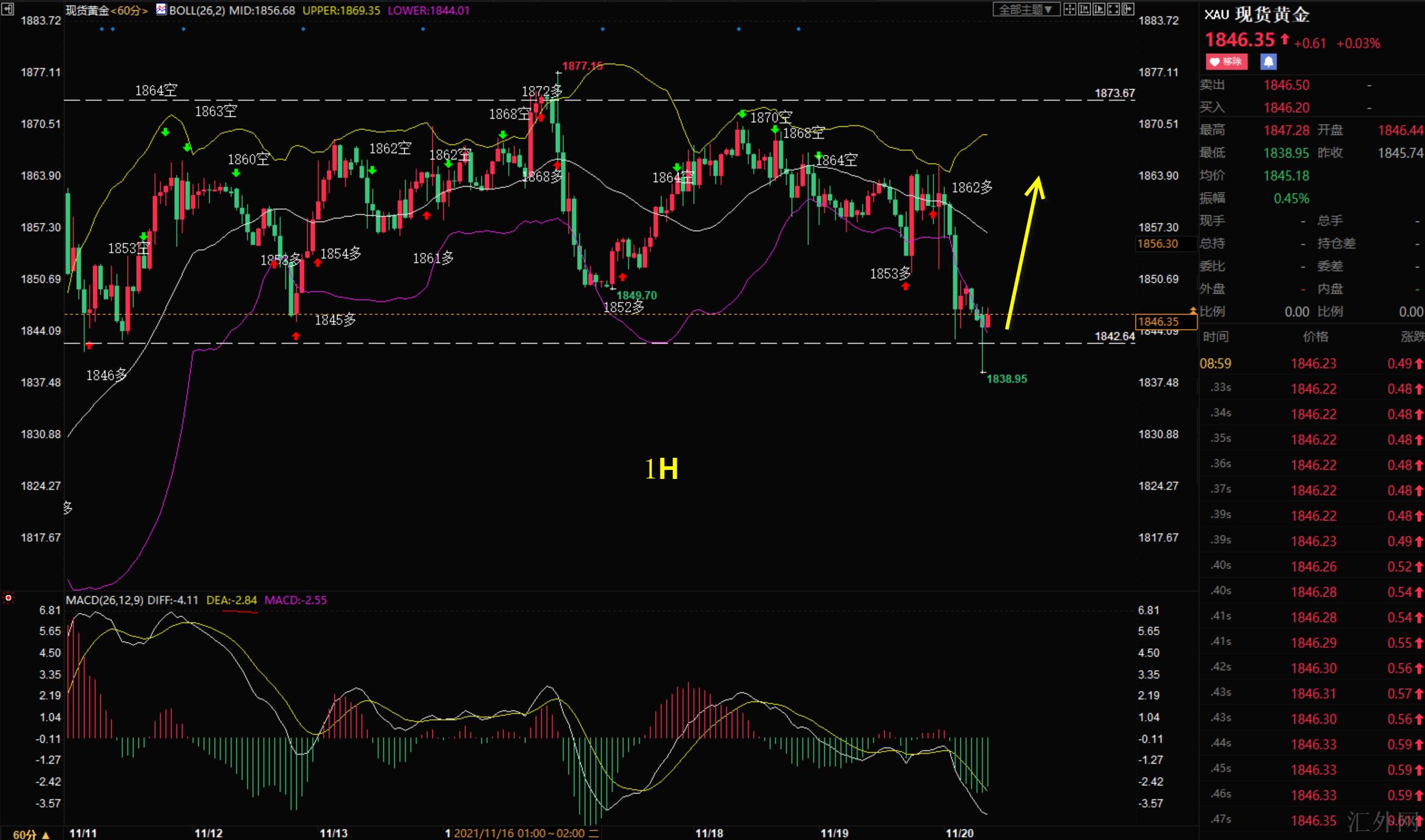The width and height of the screenshot is (1425, 840).
Task: Click the 1873.67 horizontal resistance line label
Action: pos(1114,93)
